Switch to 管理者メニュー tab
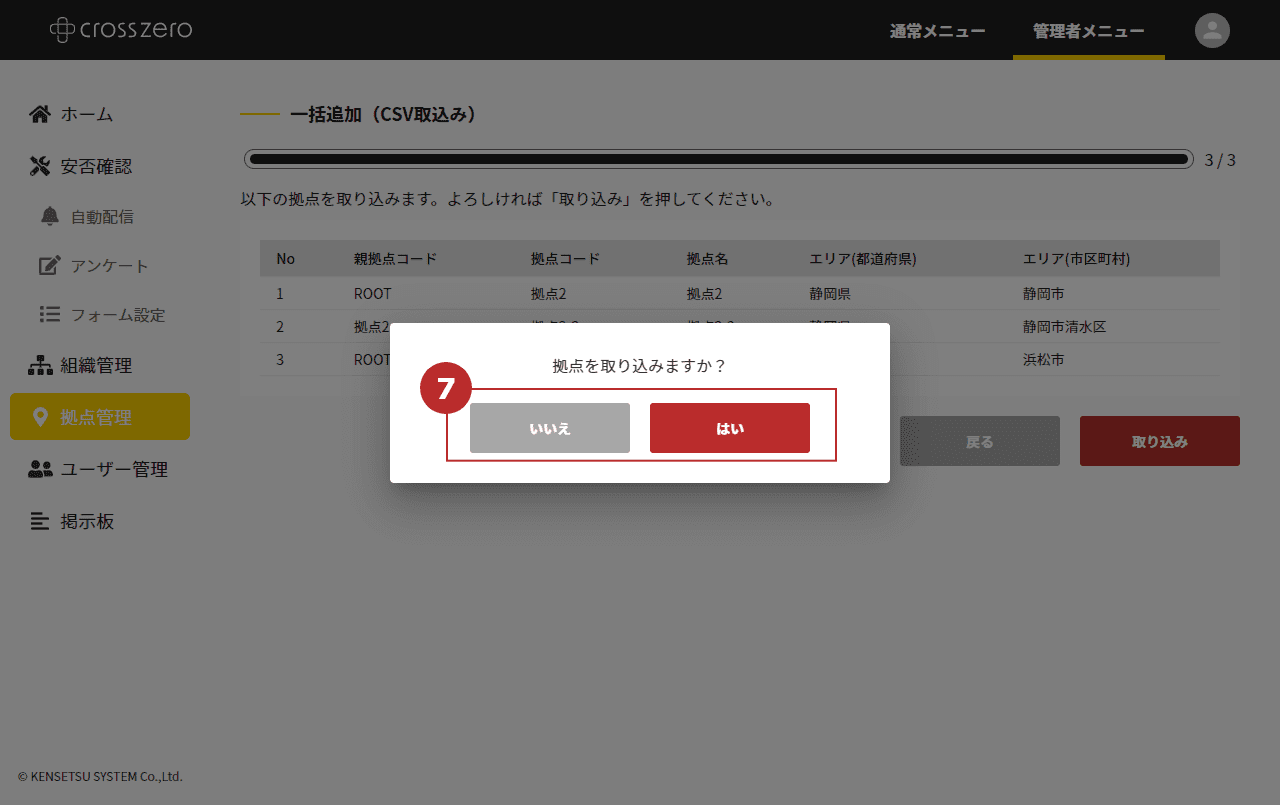This screenshot has height=805, width=1280. click(x=1089, y=31)
